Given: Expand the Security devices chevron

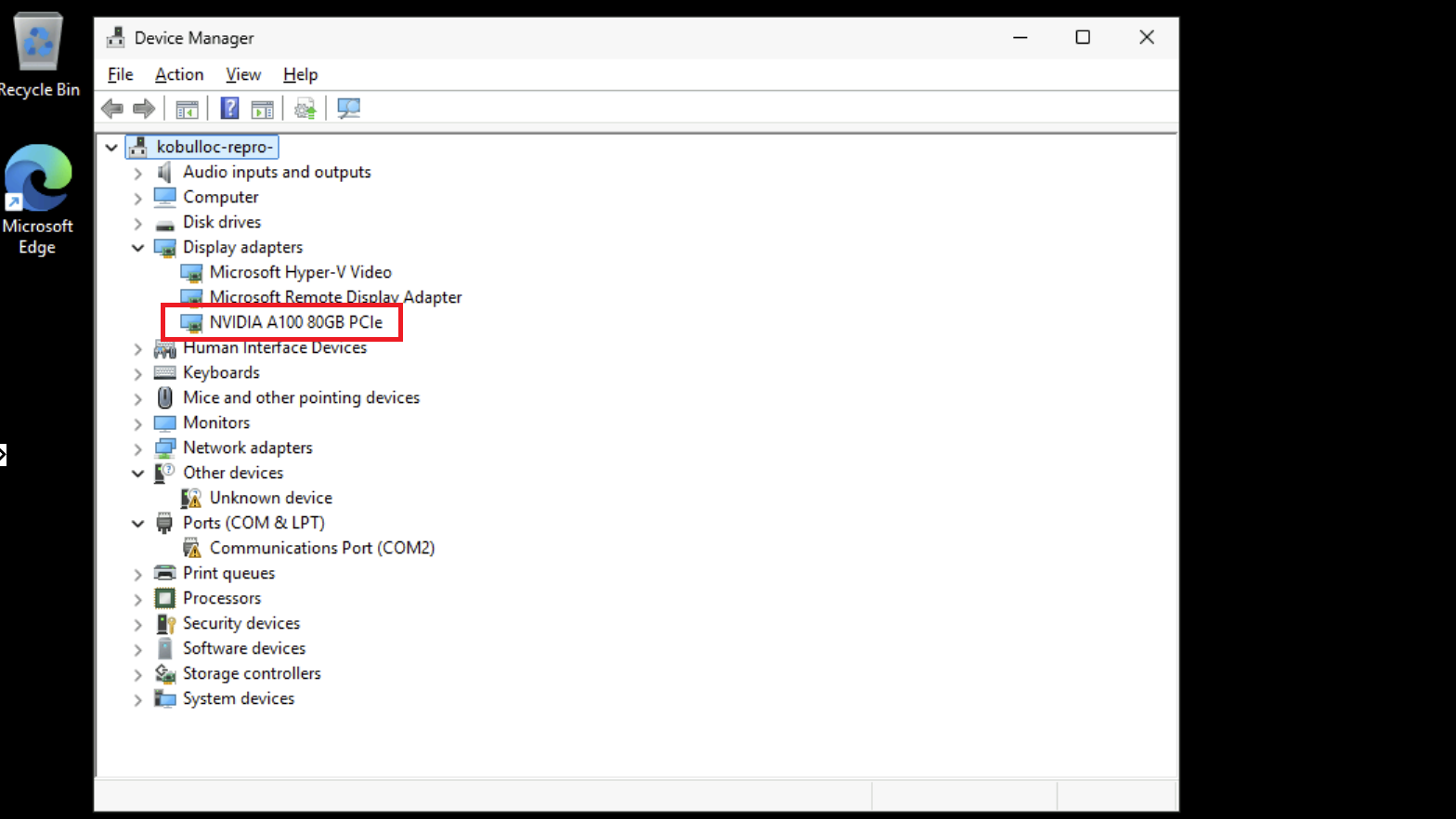Looking at the screenshot, I should [137, 624].
